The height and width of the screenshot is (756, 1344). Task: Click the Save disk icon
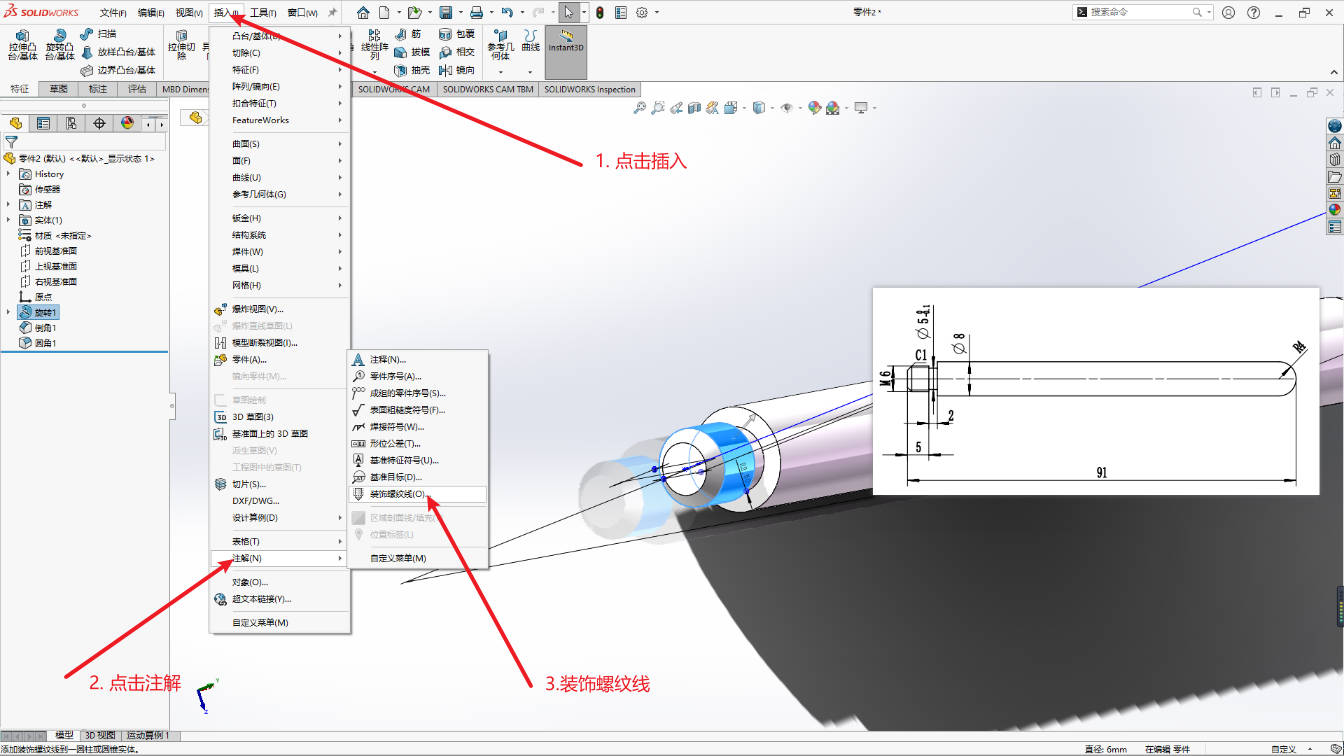[445, 13]
